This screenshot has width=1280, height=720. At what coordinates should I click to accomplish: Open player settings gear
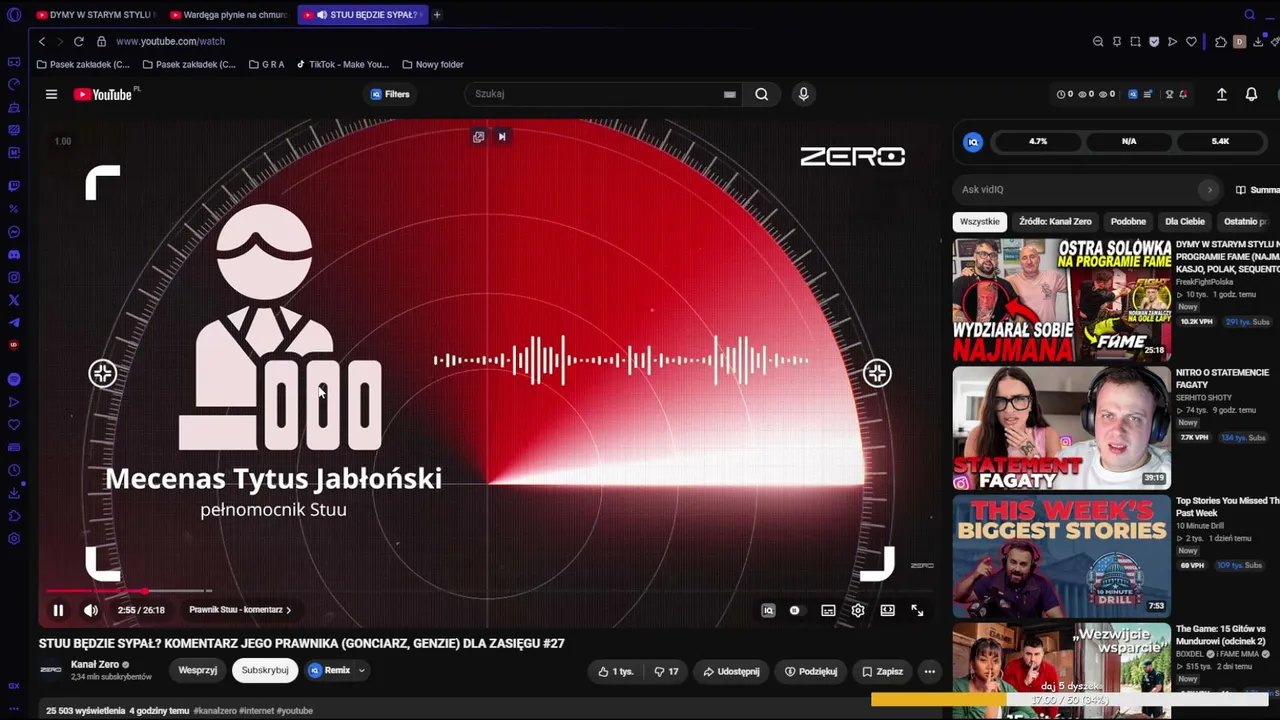point(858,610)
